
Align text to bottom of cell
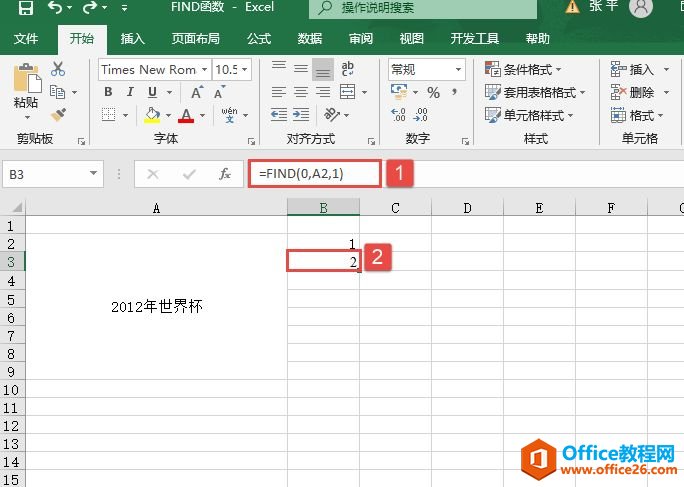click(x=323, y=70)
